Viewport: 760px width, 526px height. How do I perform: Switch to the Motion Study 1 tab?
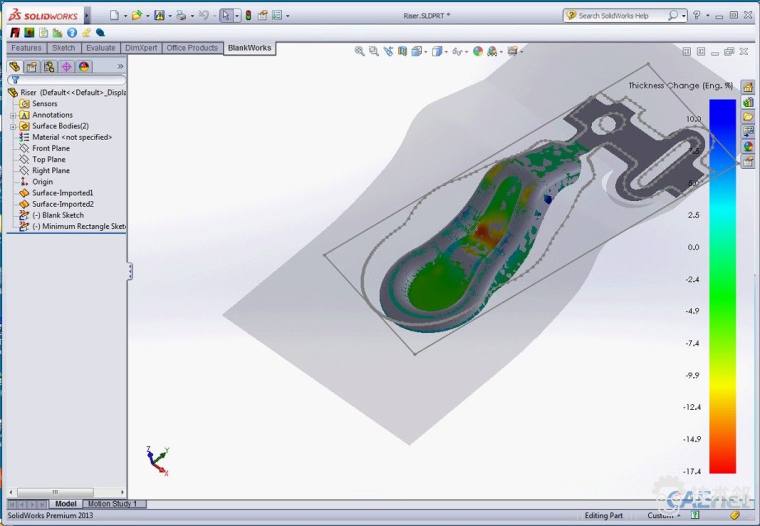coord(112,504)
